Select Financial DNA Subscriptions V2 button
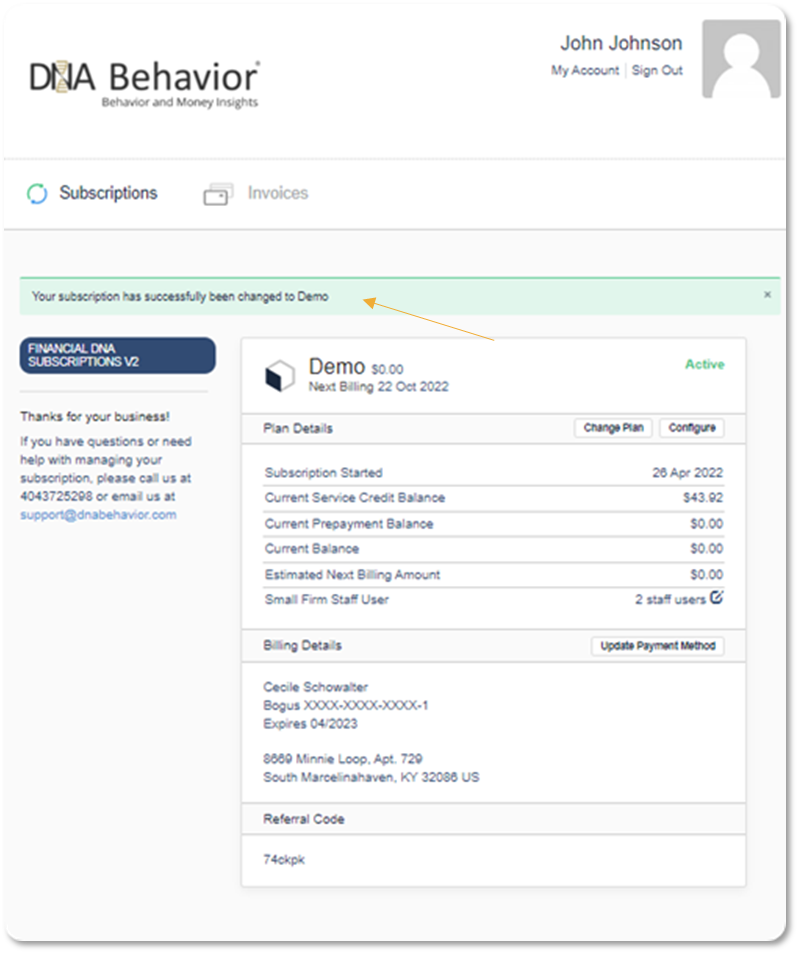This screenshot has height=954, width=799. point(117,355)
